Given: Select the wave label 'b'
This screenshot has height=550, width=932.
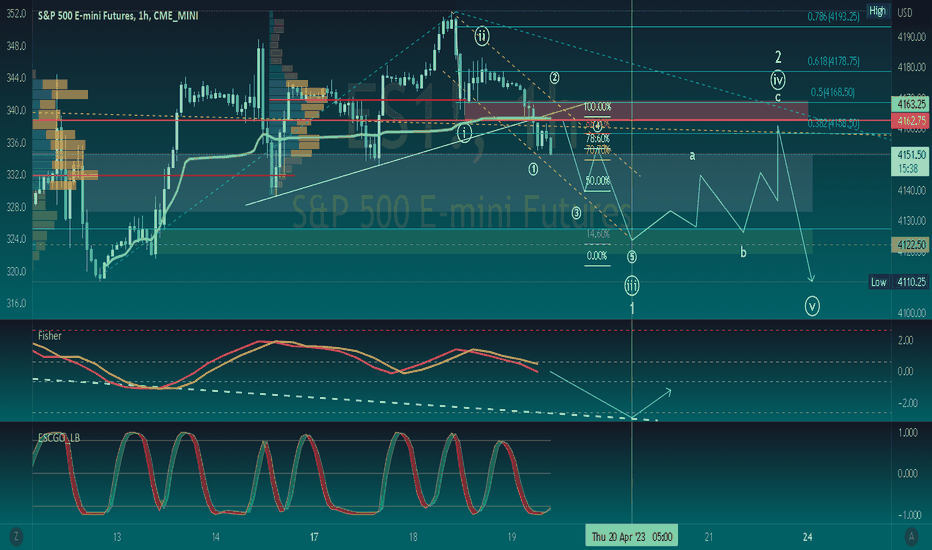Looking at the screenshot, I should click(x=743, y=252).
